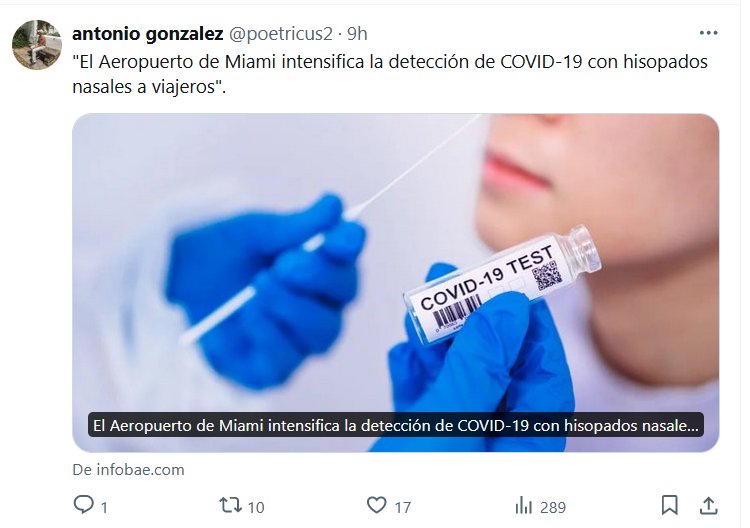
Task: Repost this tweet using retweet icon
Action: click(x=230, y=505)
